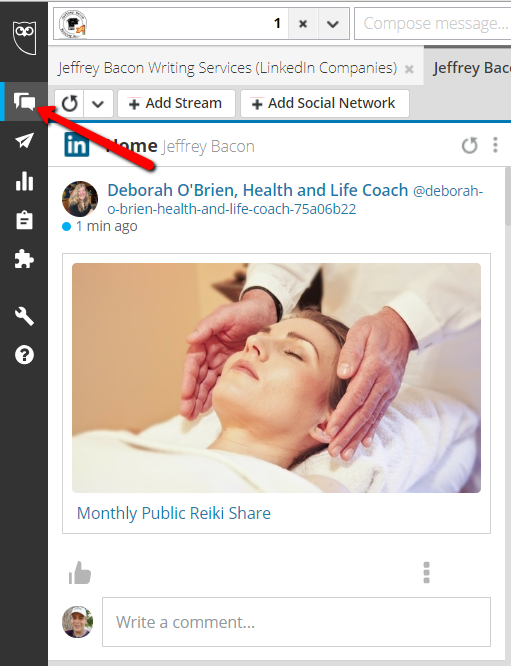Click the Add Stream button
This screenshot has height=666, width=511.
(176, 103)
